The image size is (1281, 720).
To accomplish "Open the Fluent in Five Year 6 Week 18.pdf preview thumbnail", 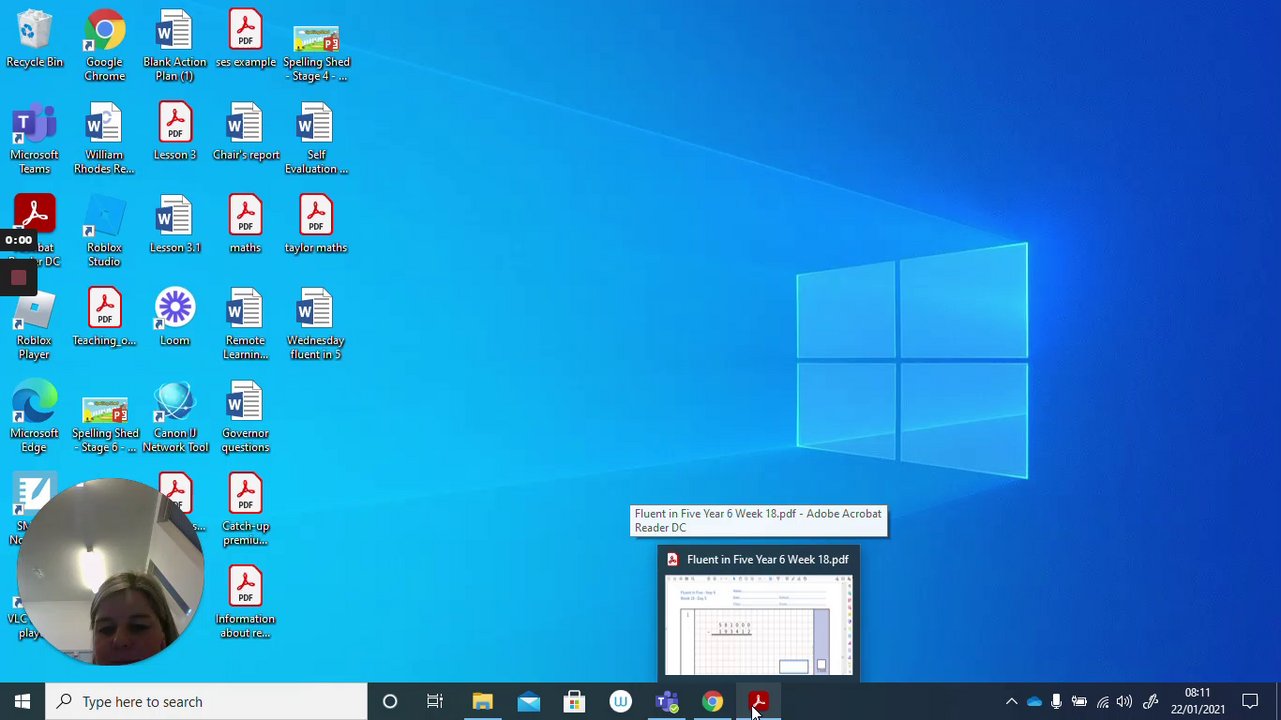I will (x=759, y=625).
